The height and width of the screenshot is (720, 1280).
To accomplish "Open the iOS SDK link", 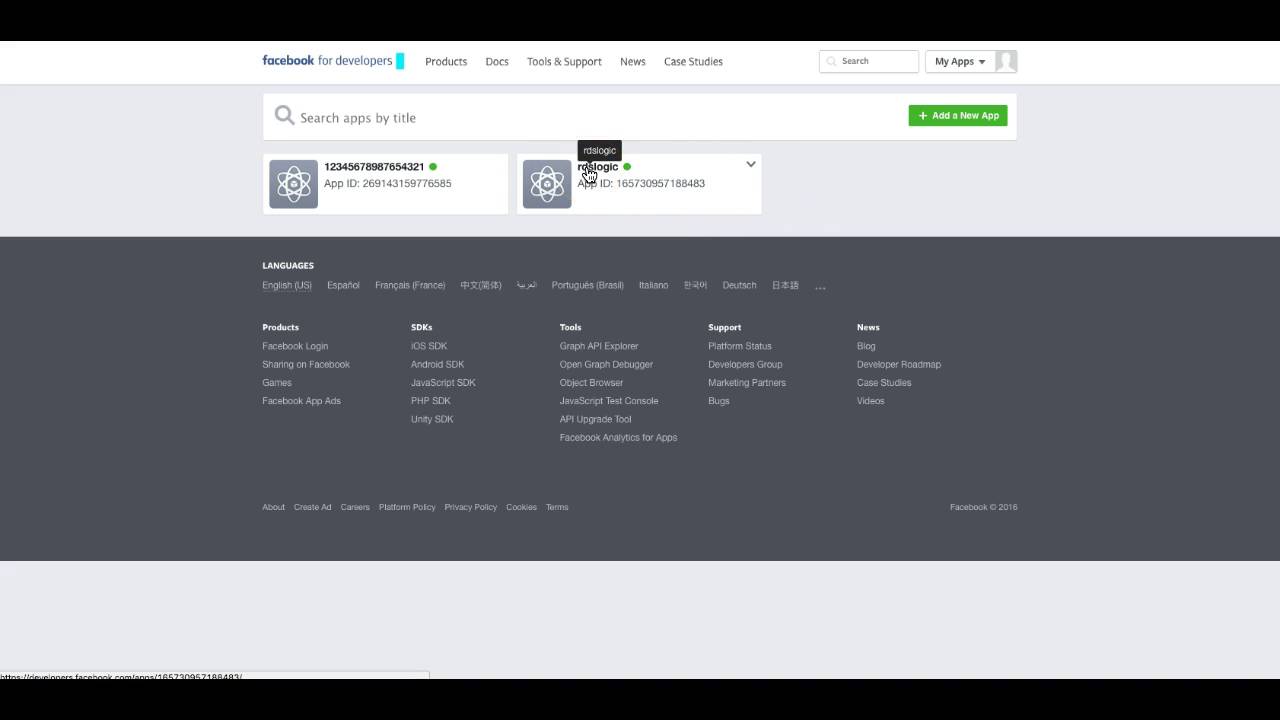I will (x=429, y=346).
